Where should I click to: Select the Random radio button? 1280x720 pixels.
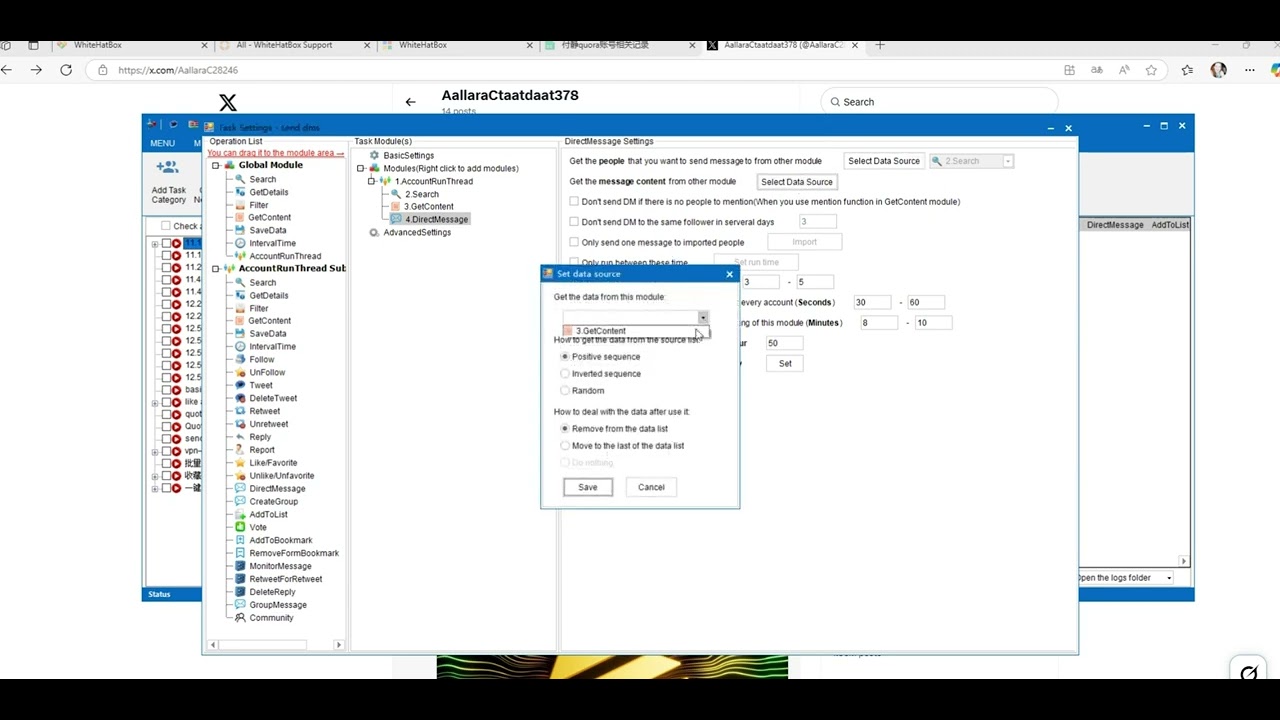pyautogui.click(x=565, y=390)
